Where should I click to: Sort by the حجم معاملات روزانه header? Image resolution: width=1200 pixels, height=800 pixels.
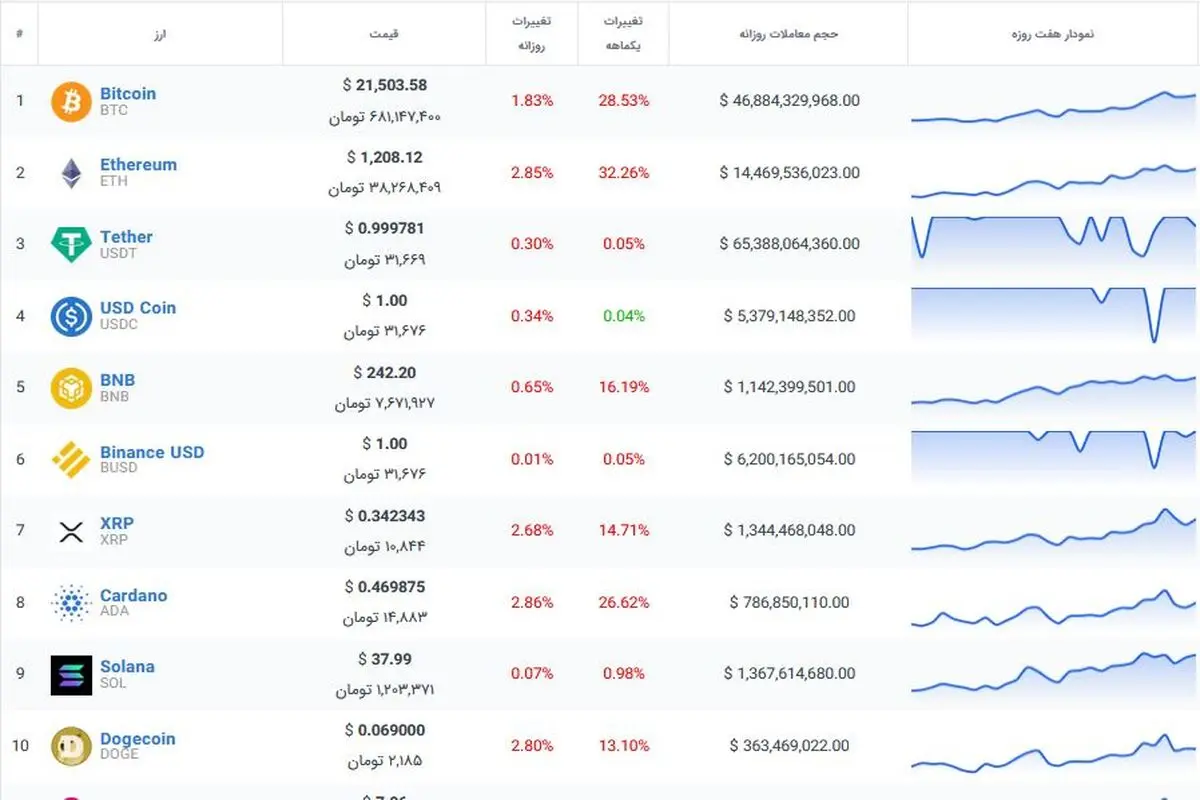[788, 34]
